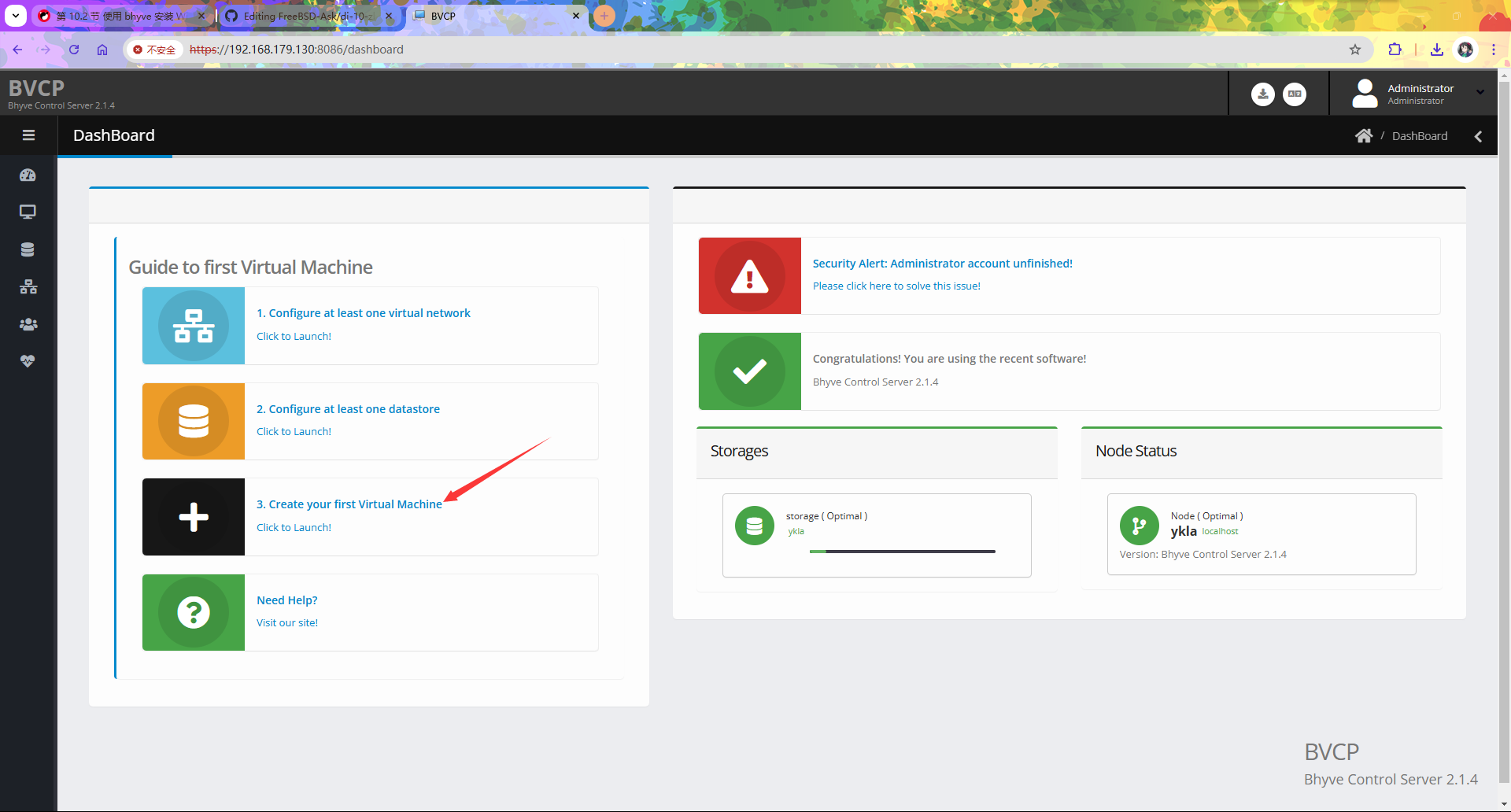Screen dimensions: 1511x812
Task: Switch to the BVCP browser tab
Action: click(497, 16)
